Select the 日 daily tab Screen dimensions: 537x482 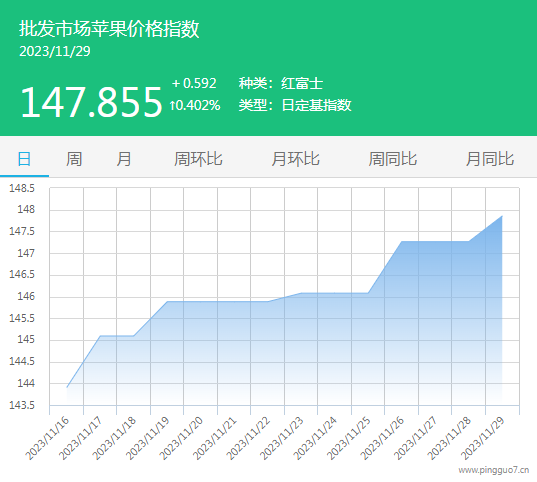[x=24, y=159]
